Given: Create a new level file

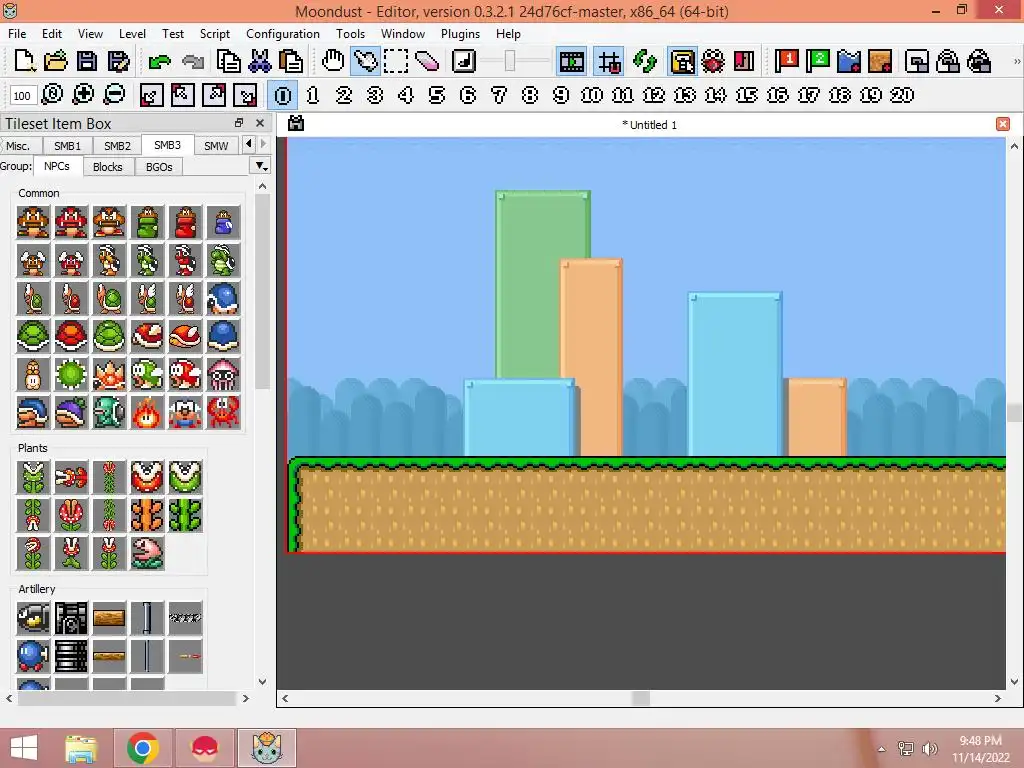Looking at the screenshot, I should pos(25,61).
